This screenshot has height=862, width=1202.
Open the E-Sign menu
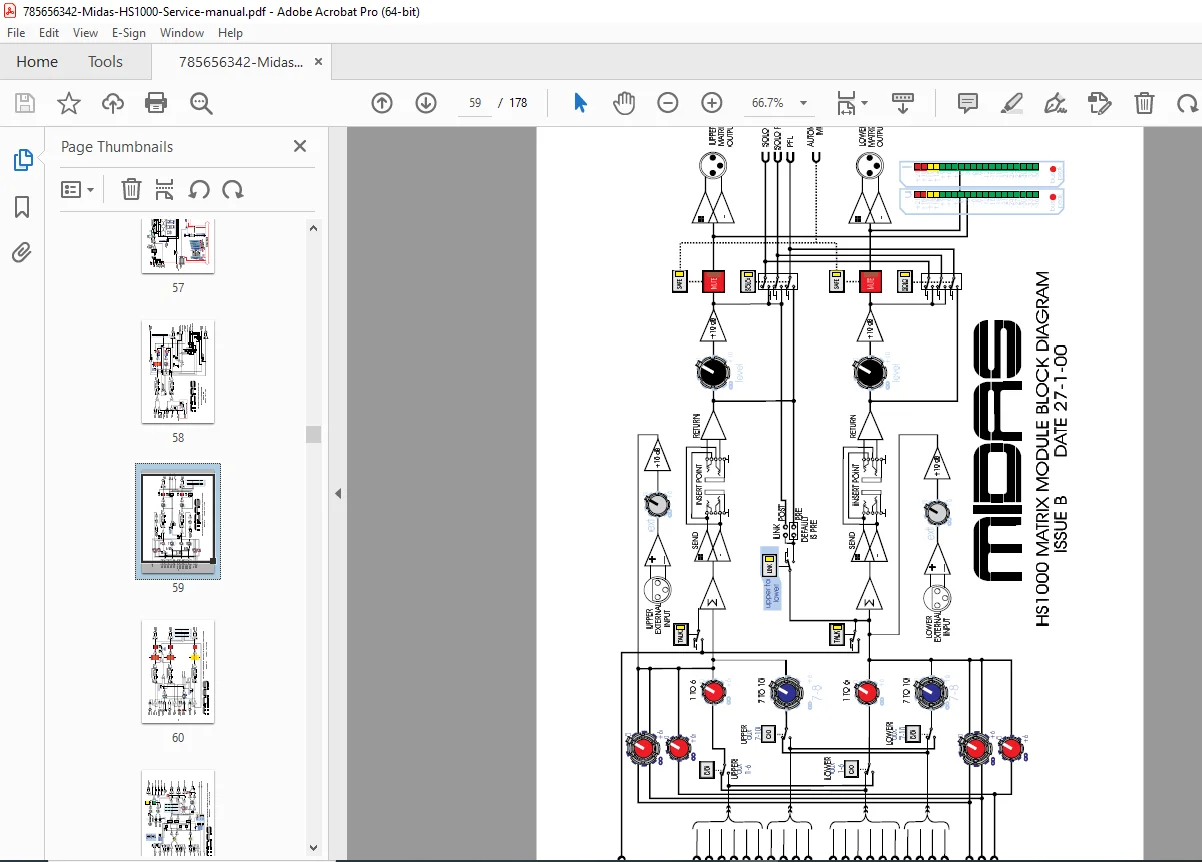(x=129, y=33)
